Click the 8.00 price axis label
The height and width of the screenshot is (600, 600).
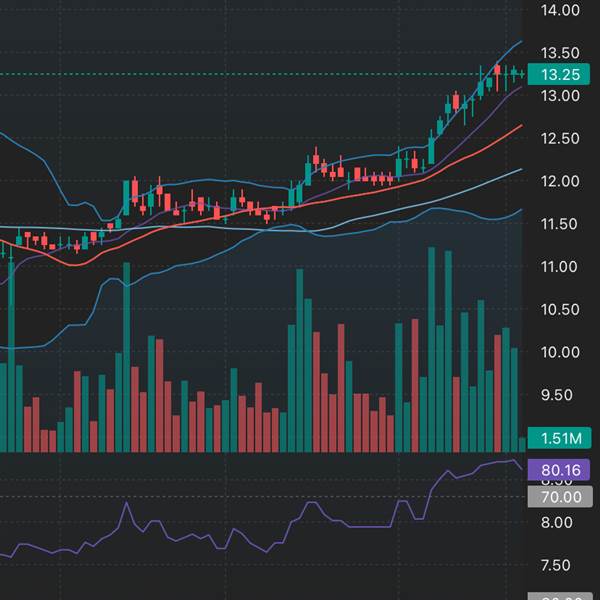pyautogui.click(x=557, y=522)
